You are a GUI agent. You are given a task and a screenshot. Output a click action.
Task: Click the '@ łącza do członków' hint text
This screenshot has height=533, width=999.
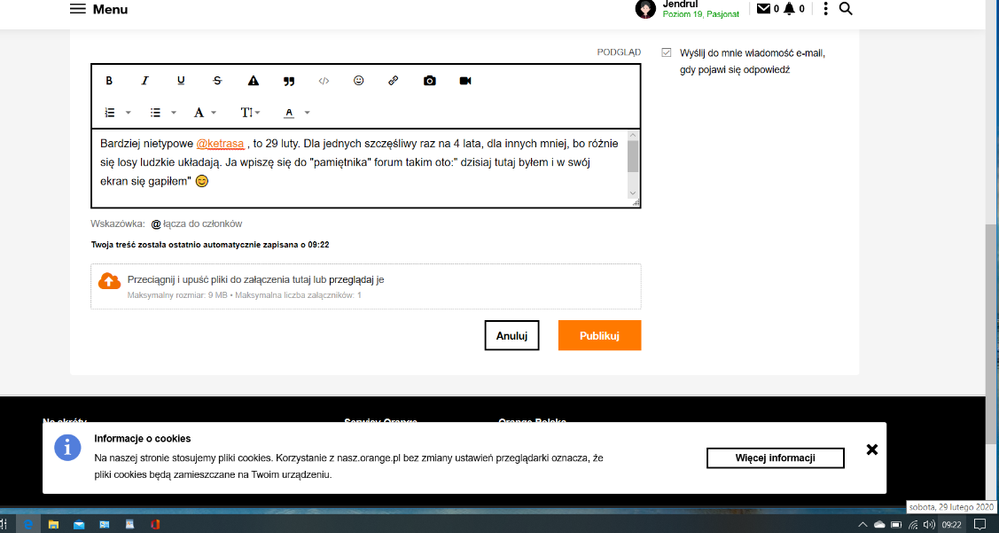pyautogui.click(x=196, y=224)
